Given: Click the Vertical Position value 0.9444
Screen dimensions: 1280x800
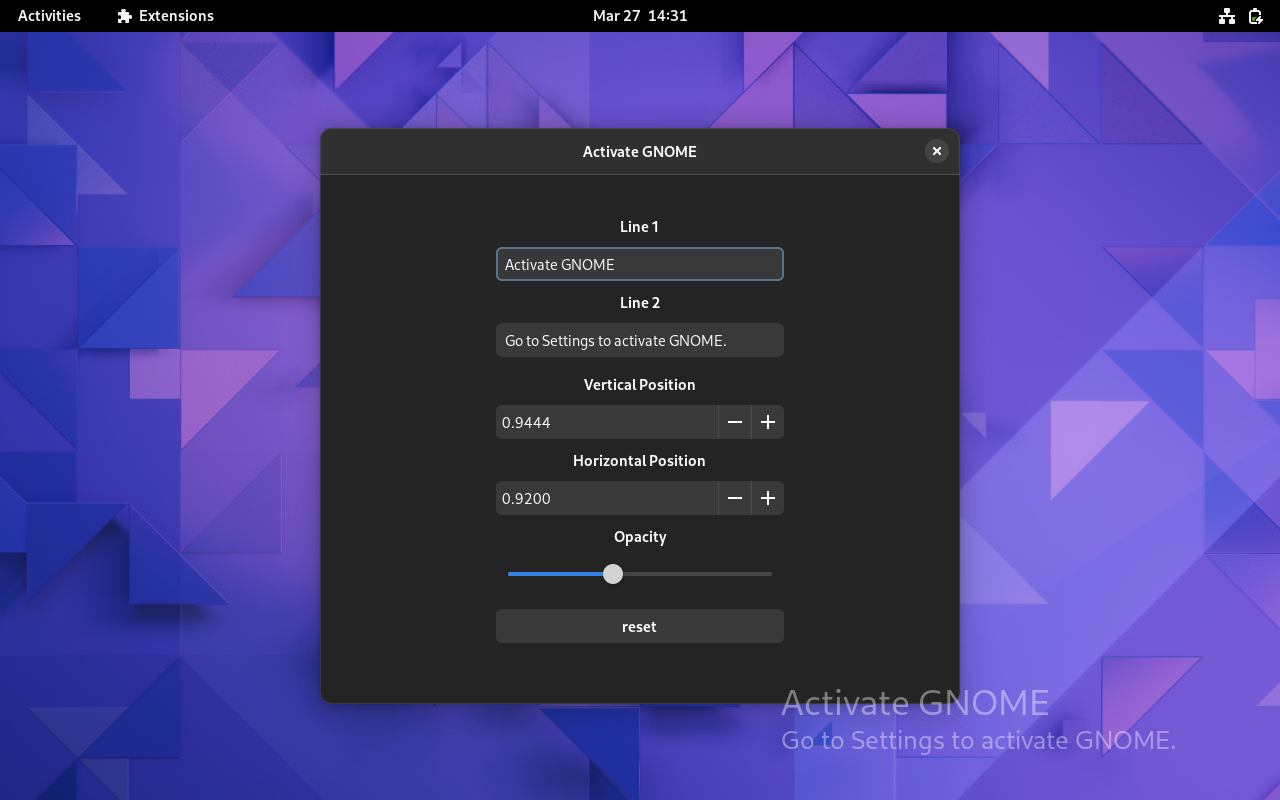Looking at the screenshot, I should (x=526, y=422).
